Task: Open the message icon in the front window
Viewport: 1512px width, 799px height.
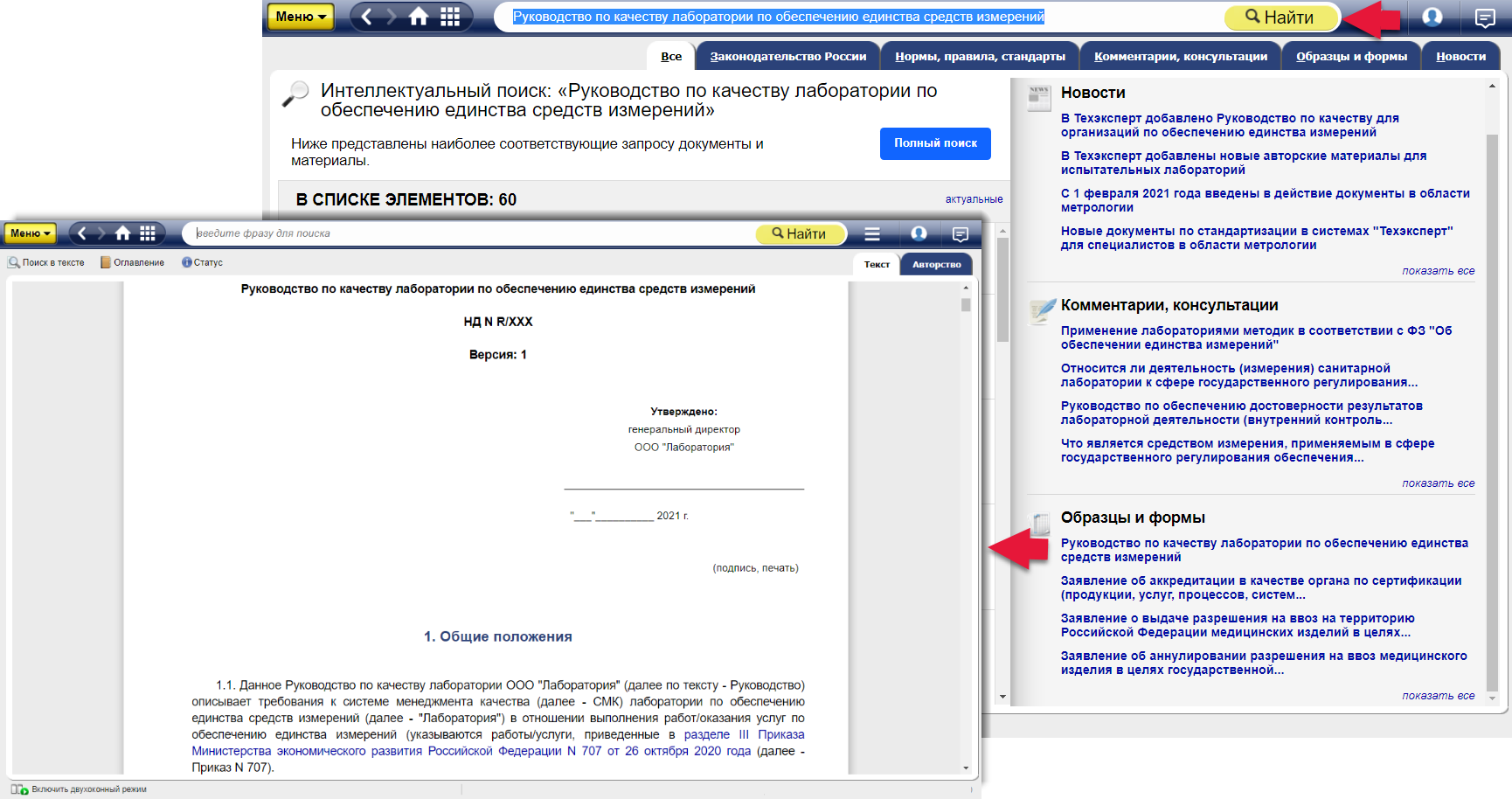Action: 961,233
